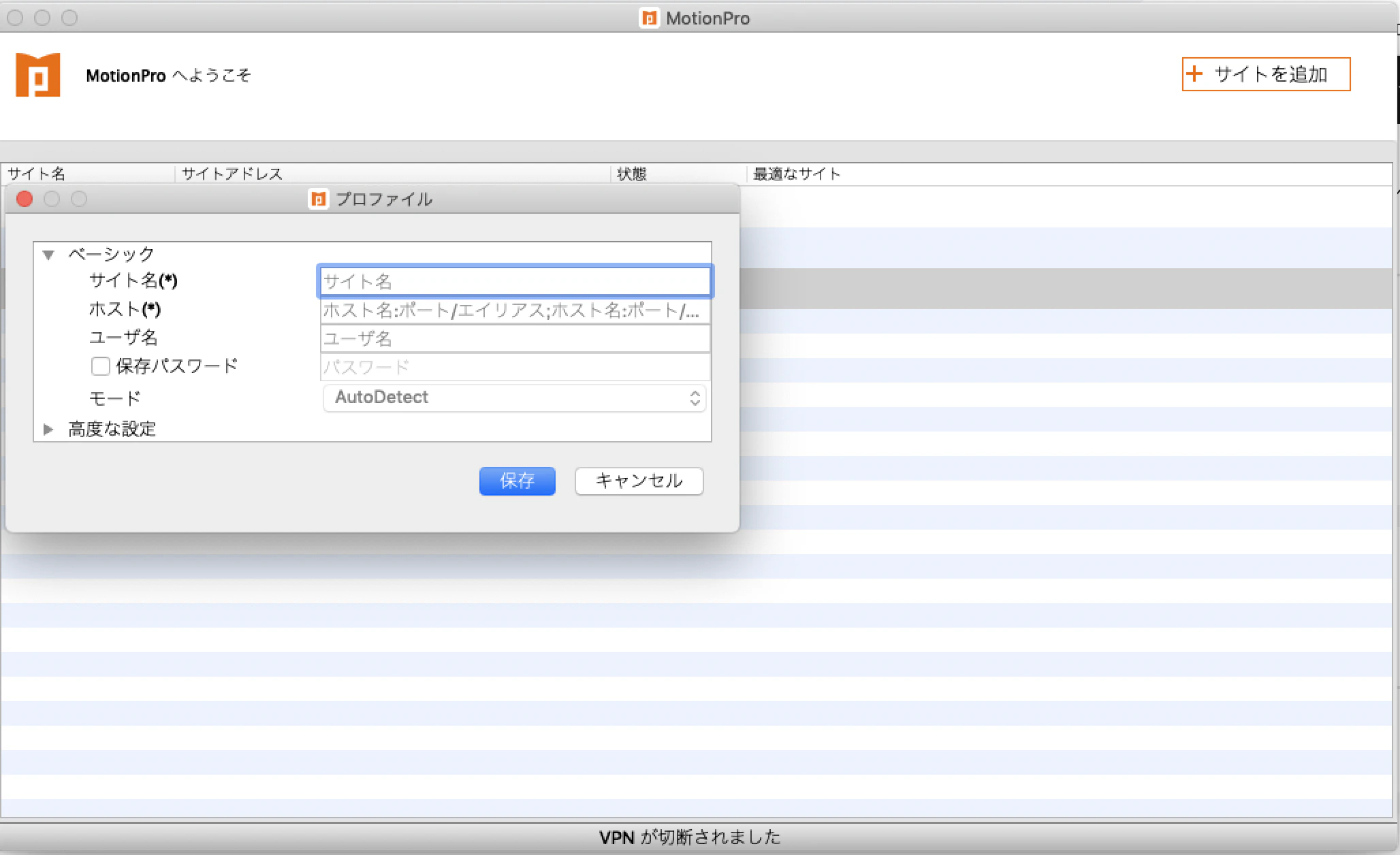Close the プロファイル dialog with the red button
The width and height of the screenshot is (1400, 855).
coord(25,199)
